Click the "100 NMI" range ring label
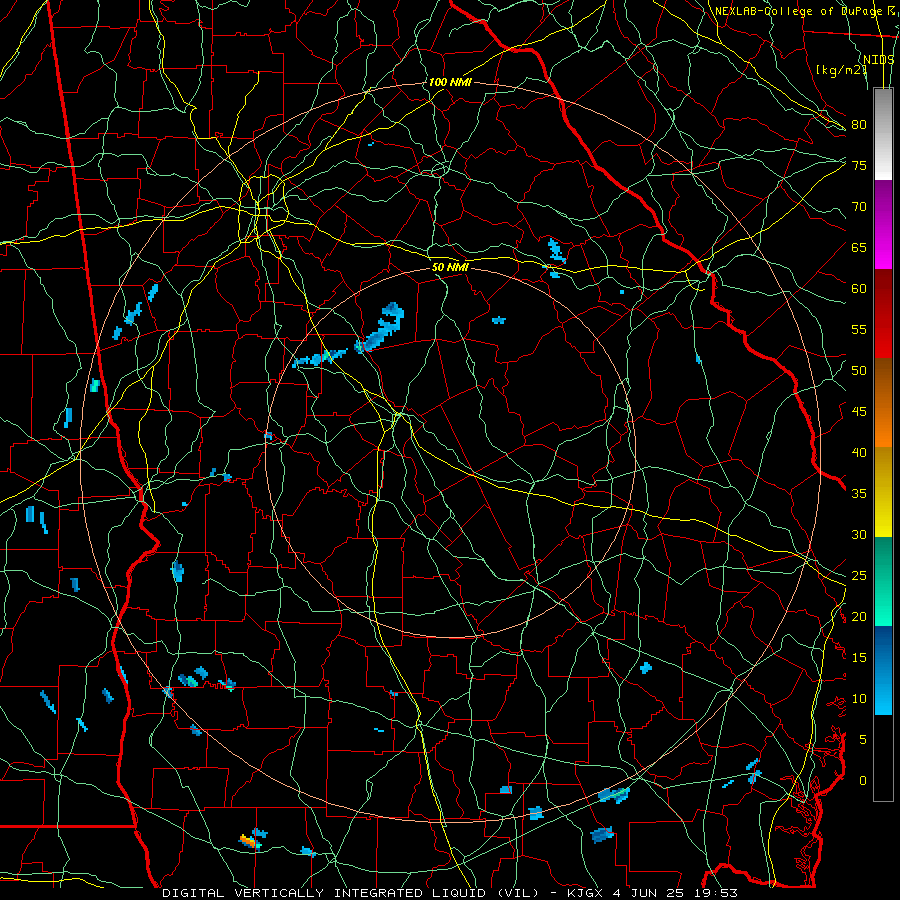Screen dimensions: 900x900 pyautogui.click(x=450, y=82)
